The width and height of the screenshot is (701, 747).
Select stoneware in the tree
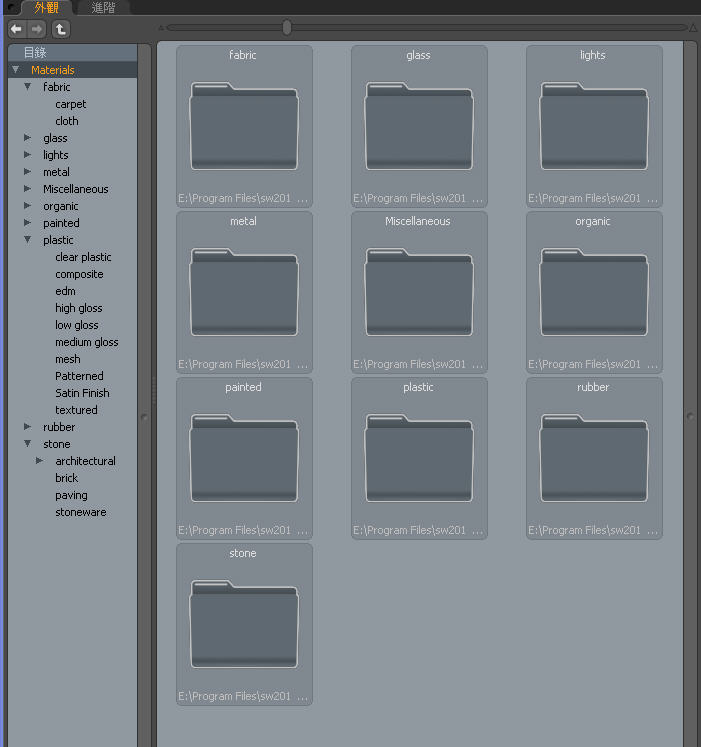point(81,512)
